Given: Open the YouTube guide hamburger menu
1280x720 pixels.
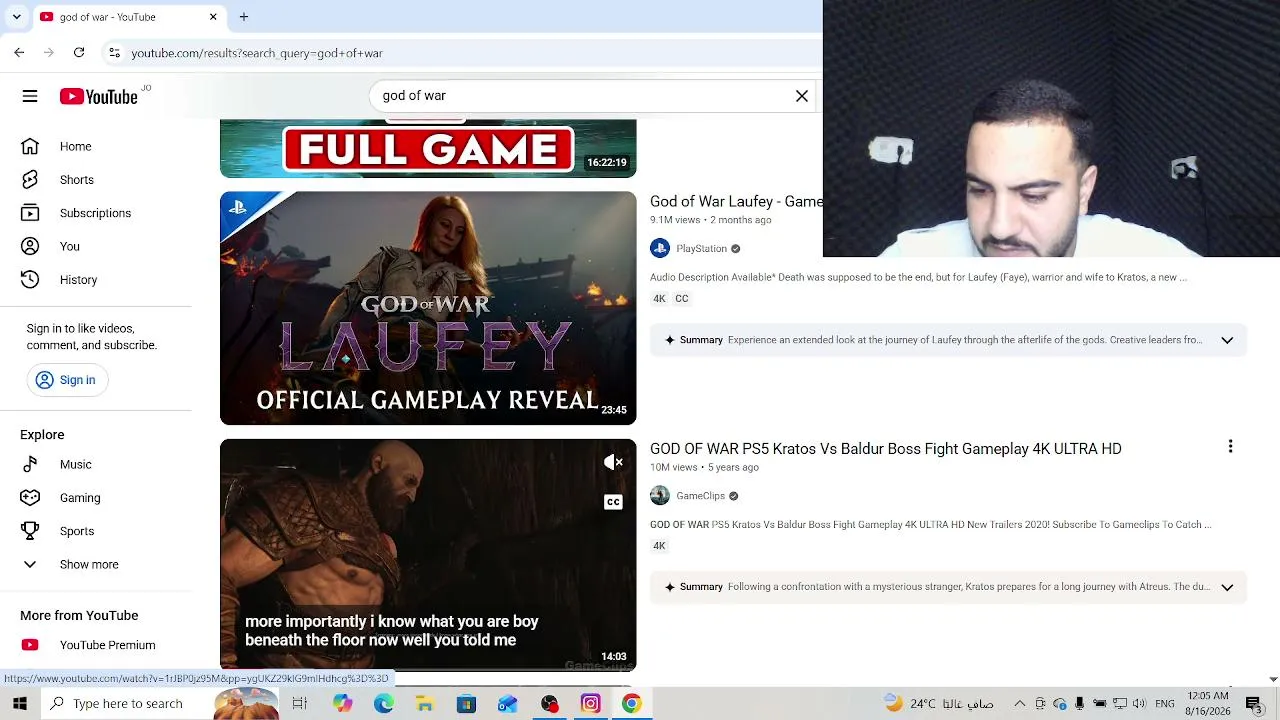Looking at the screenshot, I should (x=30, y=96).
